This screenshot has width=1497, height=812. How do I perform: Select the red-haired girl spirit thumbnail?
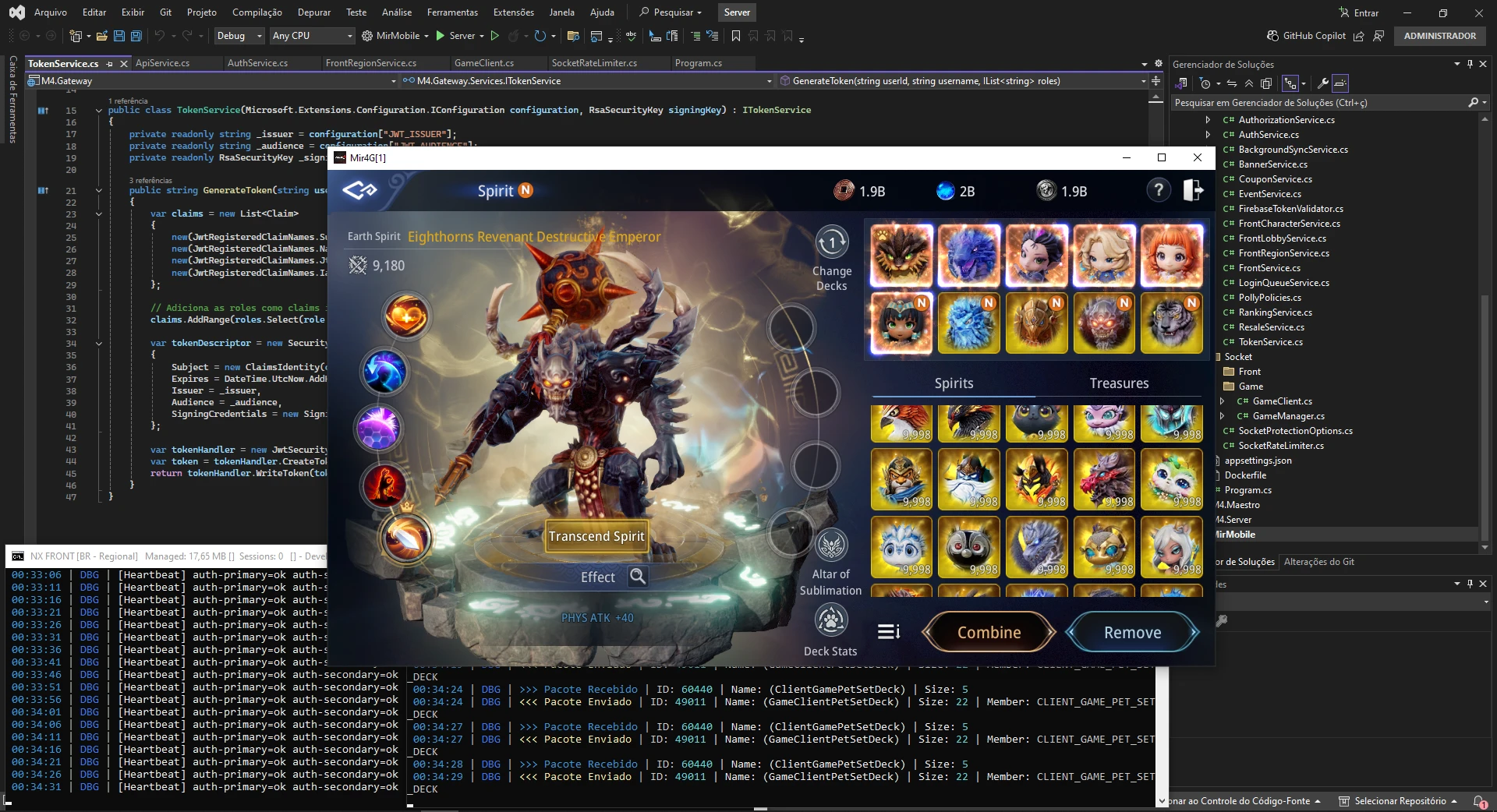coord(1172,256)
